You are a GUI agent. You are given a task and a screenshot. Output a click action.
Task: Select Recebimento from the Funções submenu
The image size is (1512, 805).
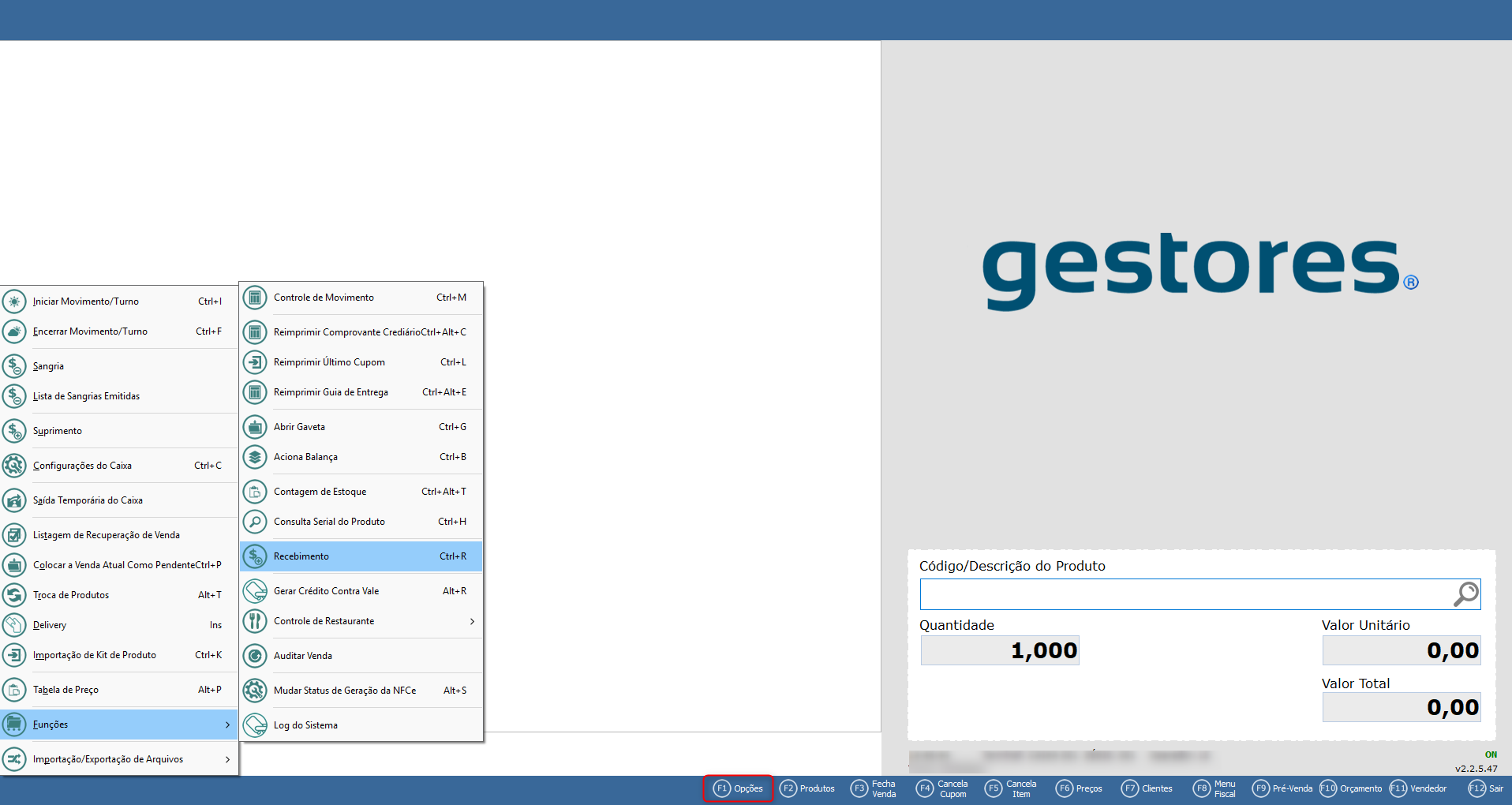coord(361,556)
